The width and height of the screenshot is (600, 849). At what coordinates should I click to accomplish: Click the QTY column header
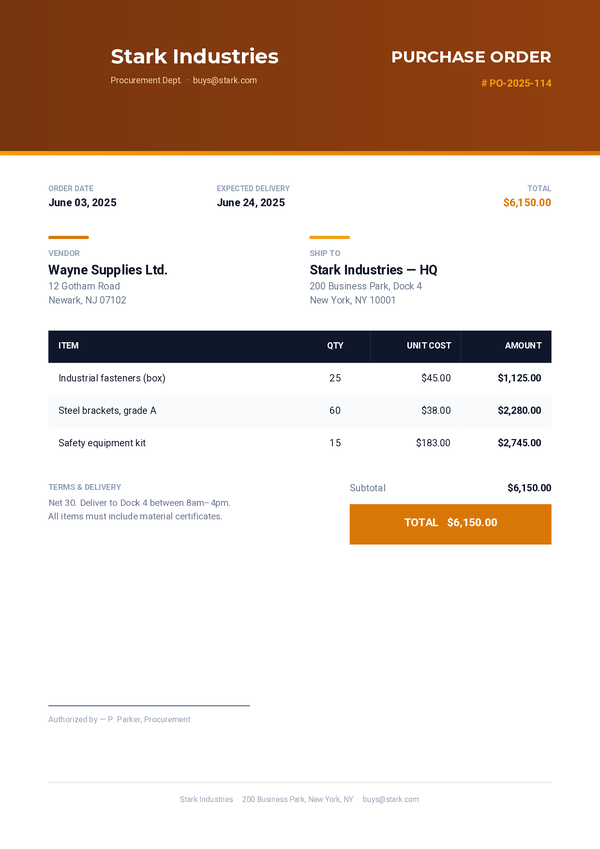click(x=335, y=345)
